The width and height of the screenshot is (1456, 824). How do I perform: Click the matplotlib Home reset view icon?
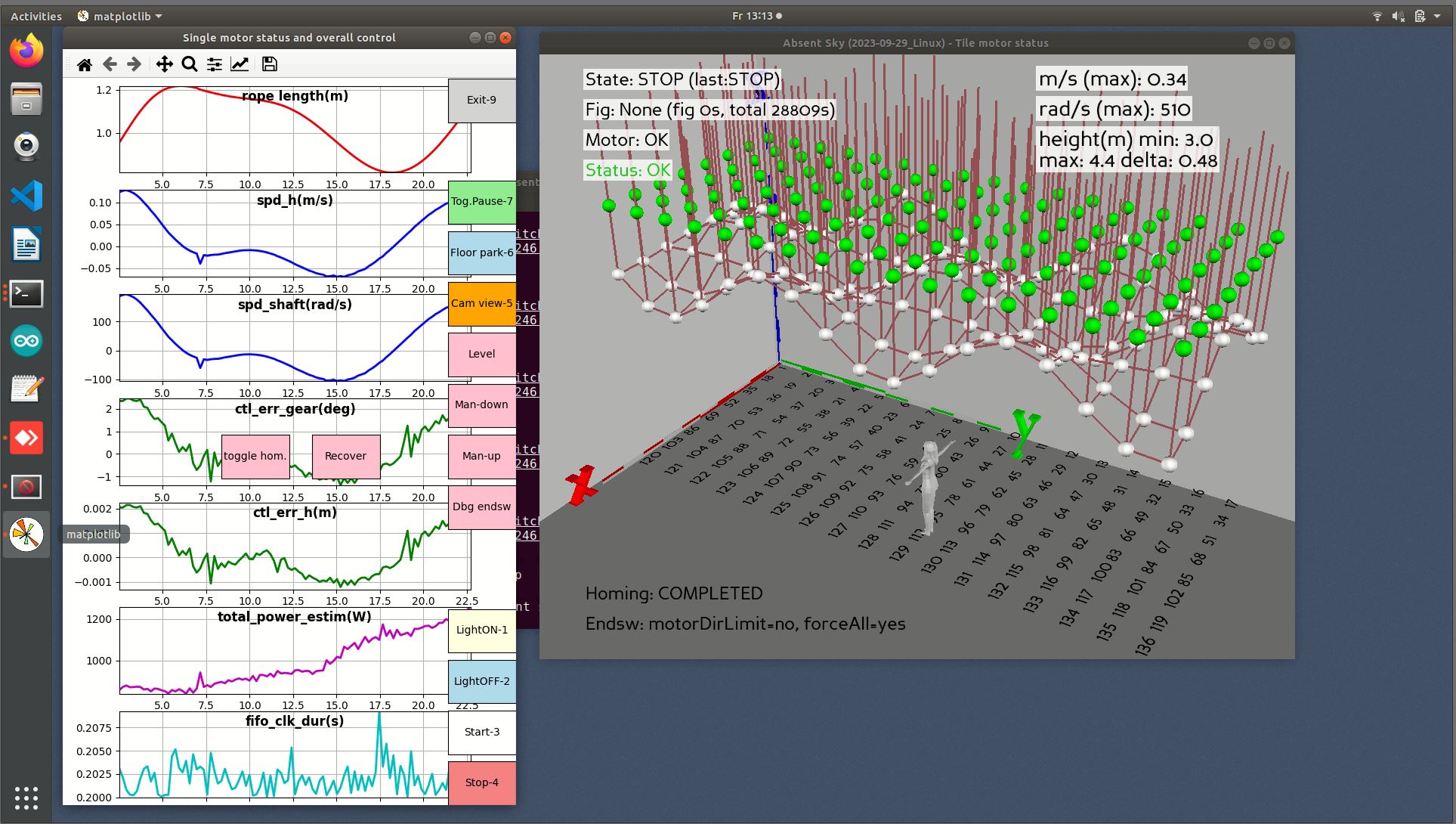[x=85, y=65]
